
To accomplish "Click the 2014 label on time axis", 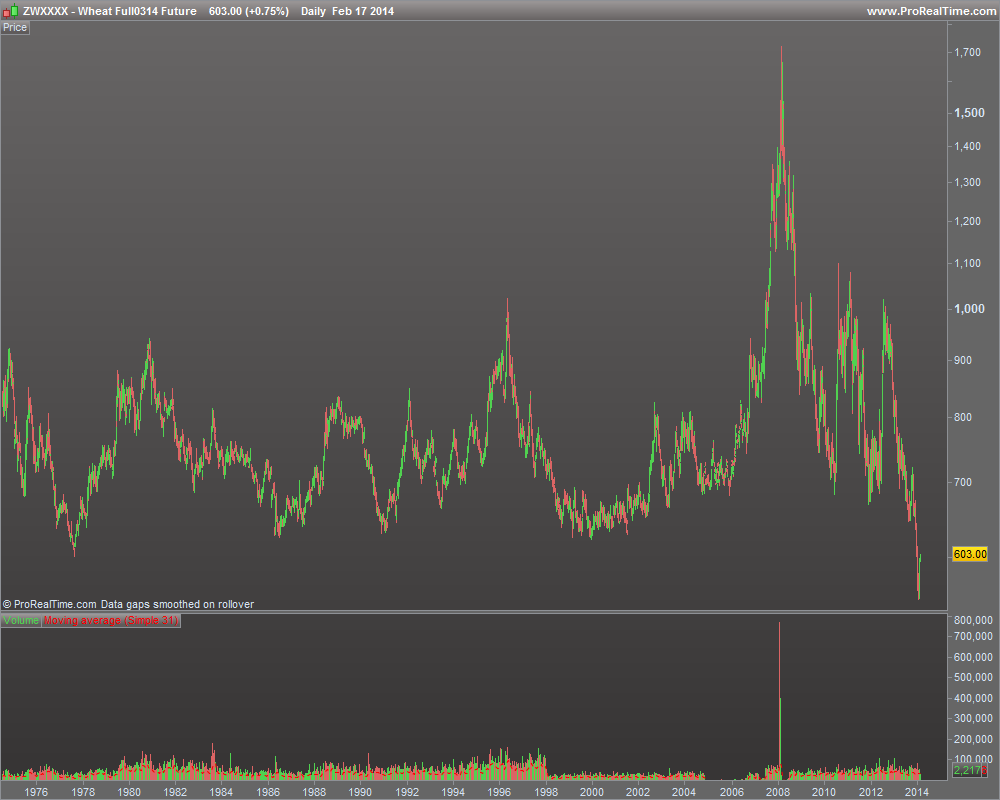I will (917, 791).
